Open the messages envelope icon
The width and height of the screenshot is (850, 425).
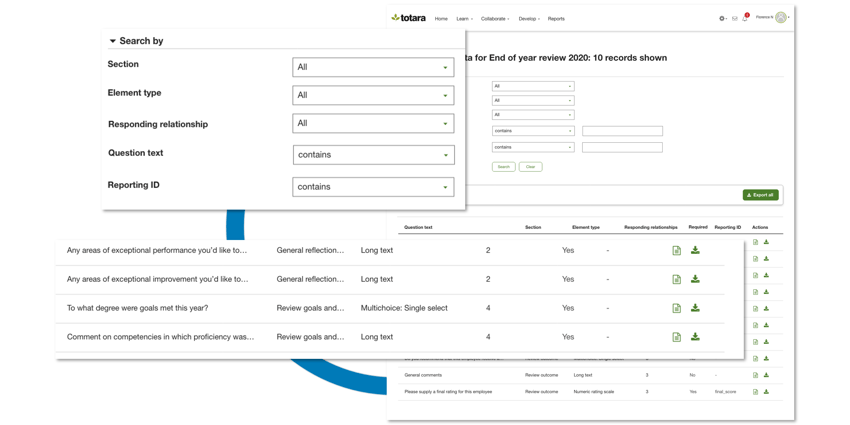(x=735, y=18)
